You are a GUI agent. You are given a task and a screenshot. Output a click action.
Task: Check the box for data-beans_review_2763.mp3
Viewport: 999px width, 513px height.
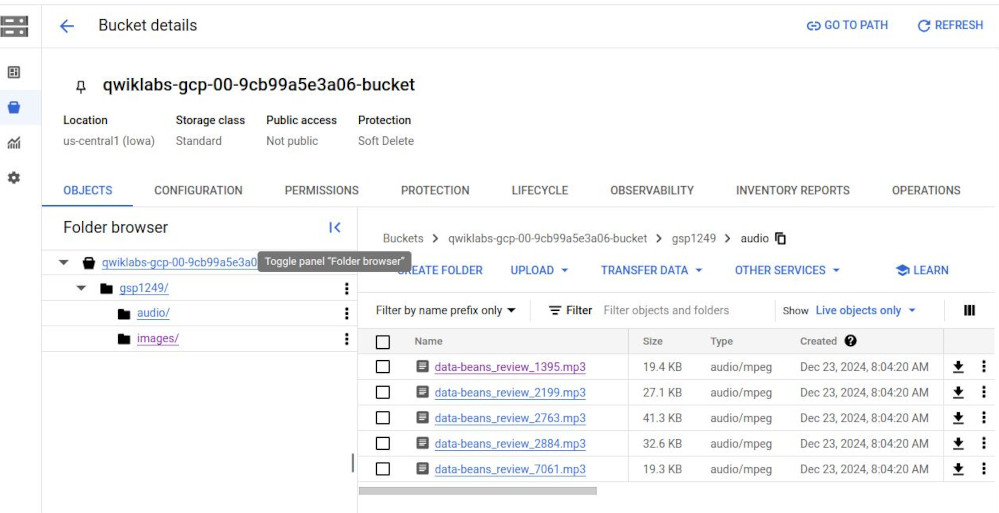382,417
